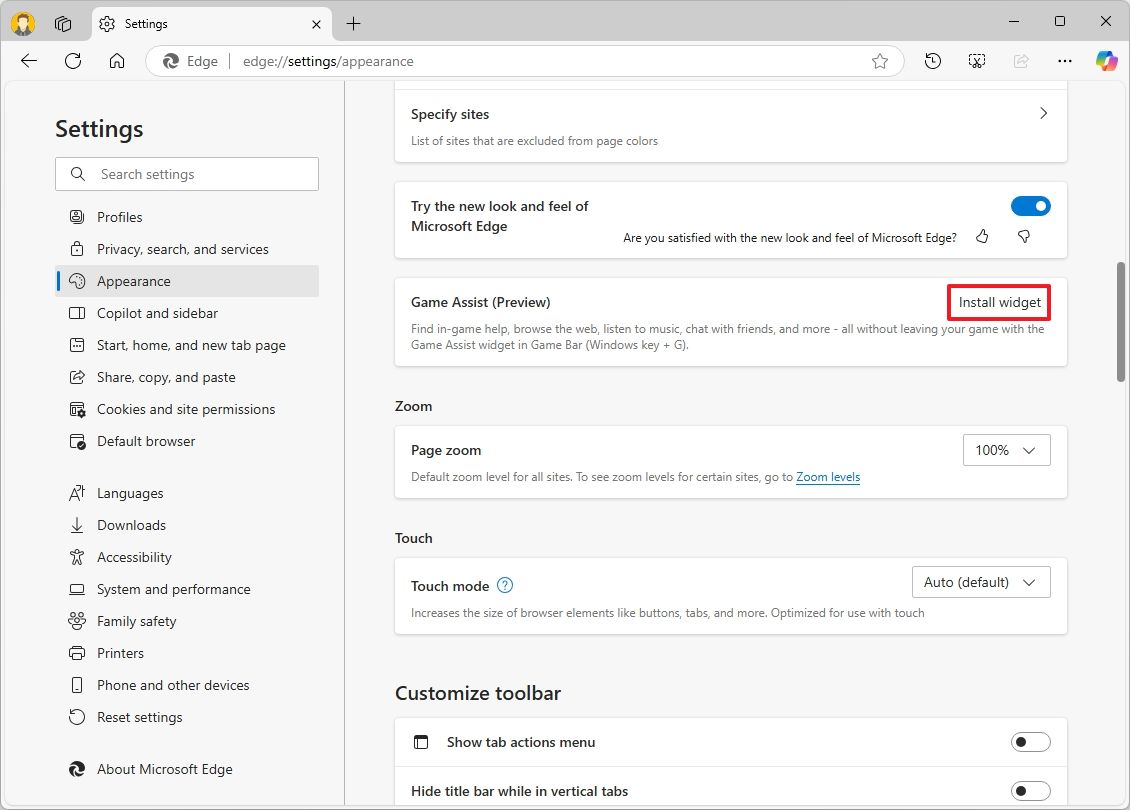Click the Reset settings icon
The width and height of the screenshot is (1130, 810).
point(77,717)
